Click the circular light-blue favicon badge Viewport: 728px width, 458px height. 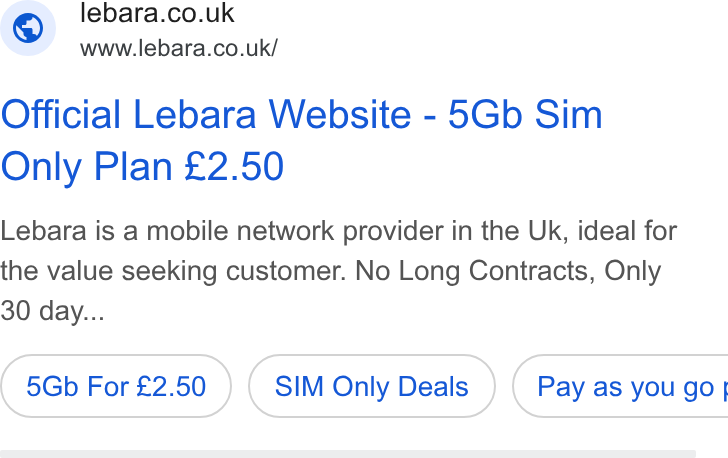[x=28, y=28]
